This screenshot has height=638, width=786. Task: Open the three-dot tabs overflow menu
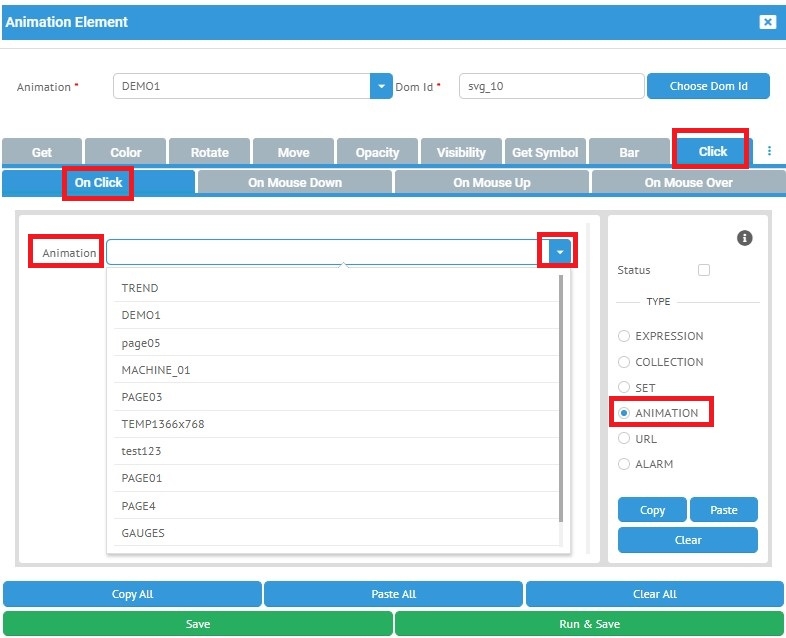769,152
